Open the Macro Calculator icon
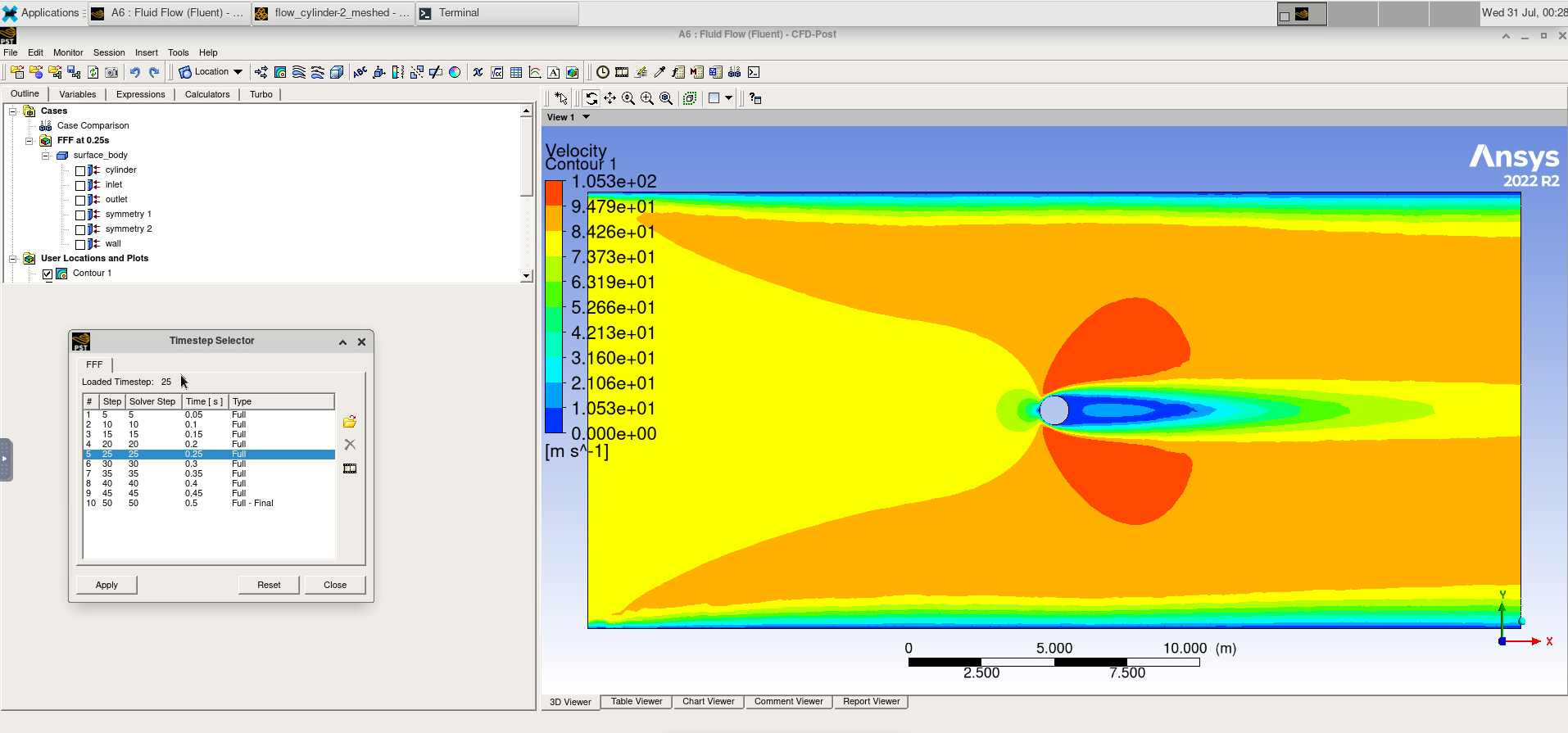 (x=697, y=72)
